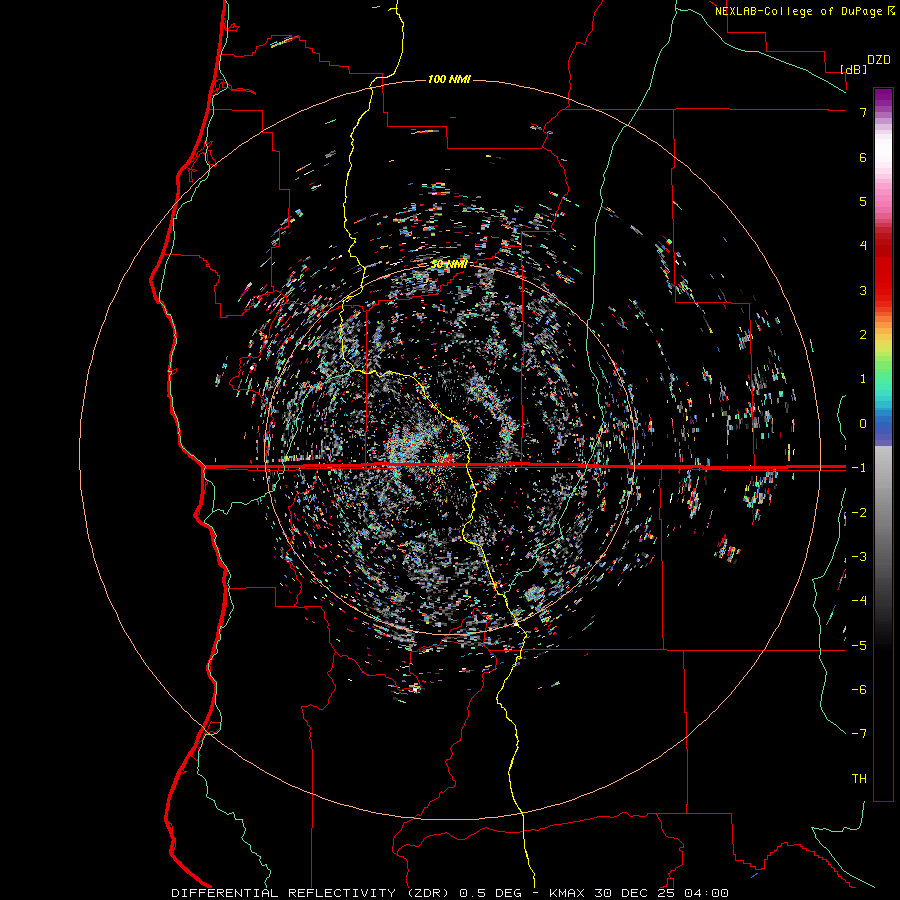Click the -6 tick on the color scale
The image size is (900, 900).
click(859, 690)
